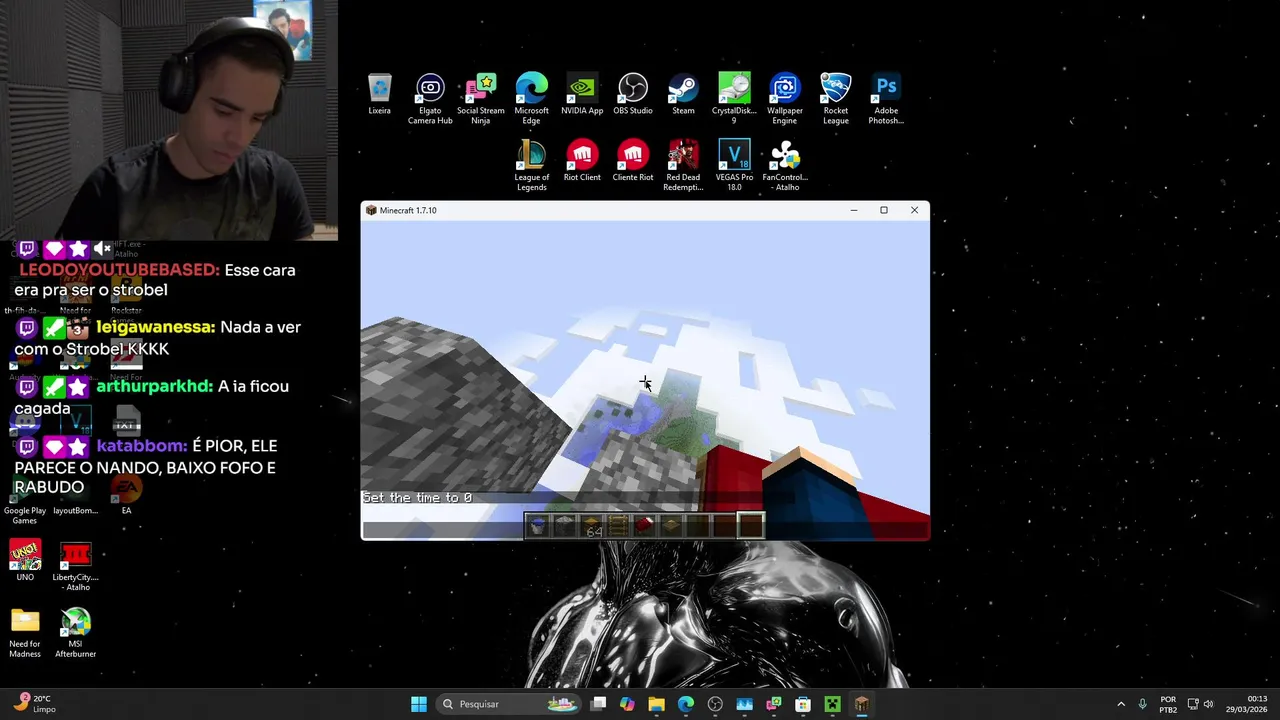Open the Cliente Riot desktop shortcut
1280x720 pixels.
click(633, 161)
